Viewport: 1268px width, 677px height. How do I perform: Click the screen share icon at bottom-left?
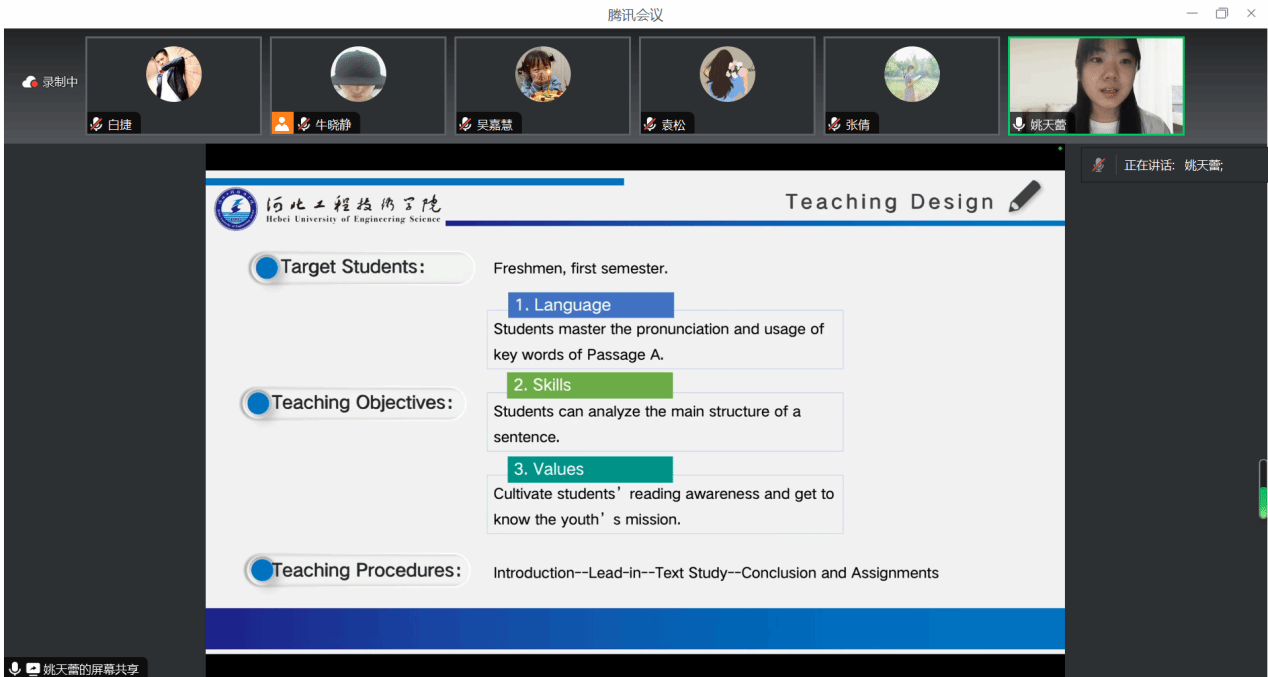33,669
